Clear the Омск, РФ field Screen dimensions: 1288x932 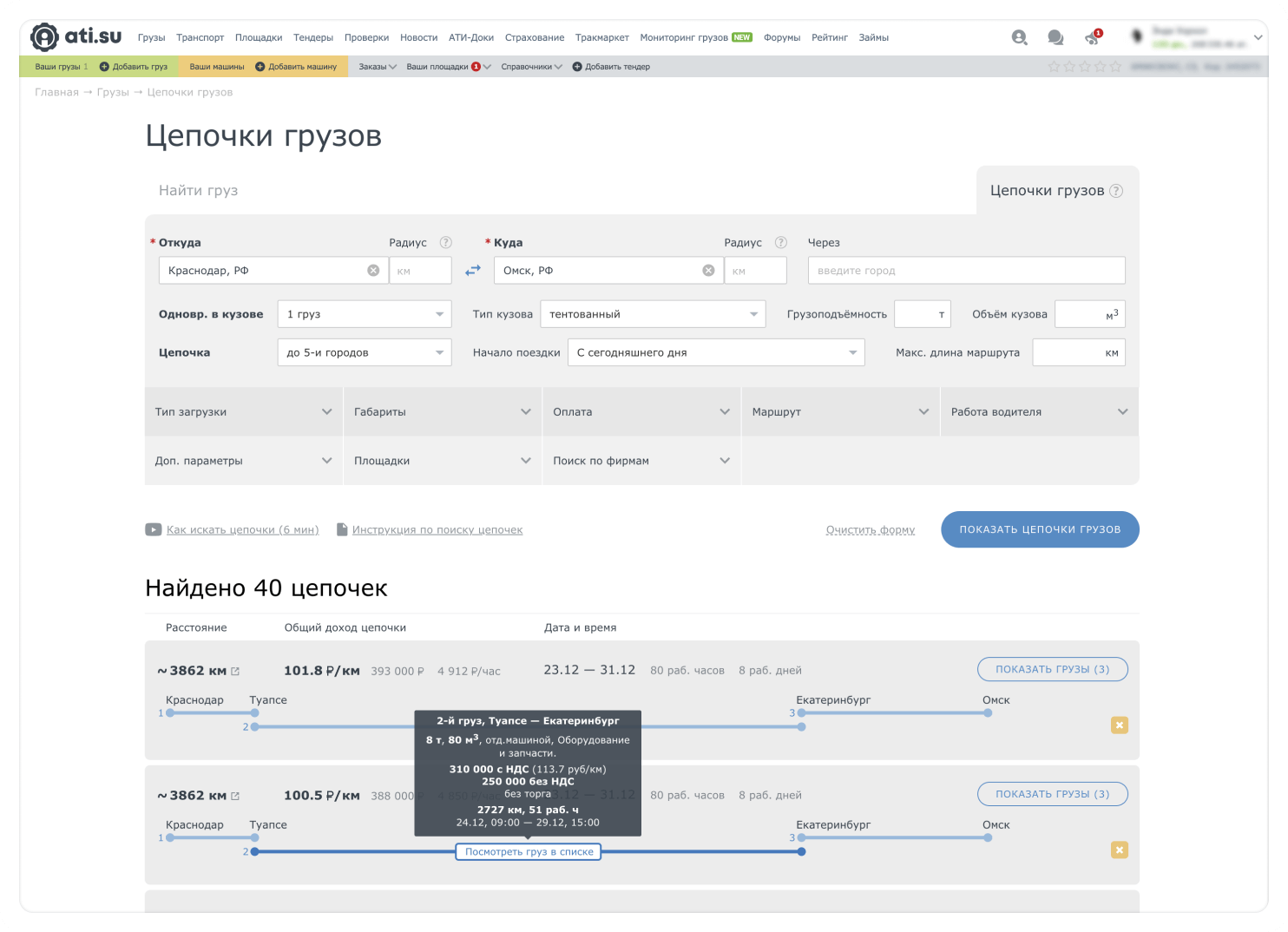click(x=708, y=271)
